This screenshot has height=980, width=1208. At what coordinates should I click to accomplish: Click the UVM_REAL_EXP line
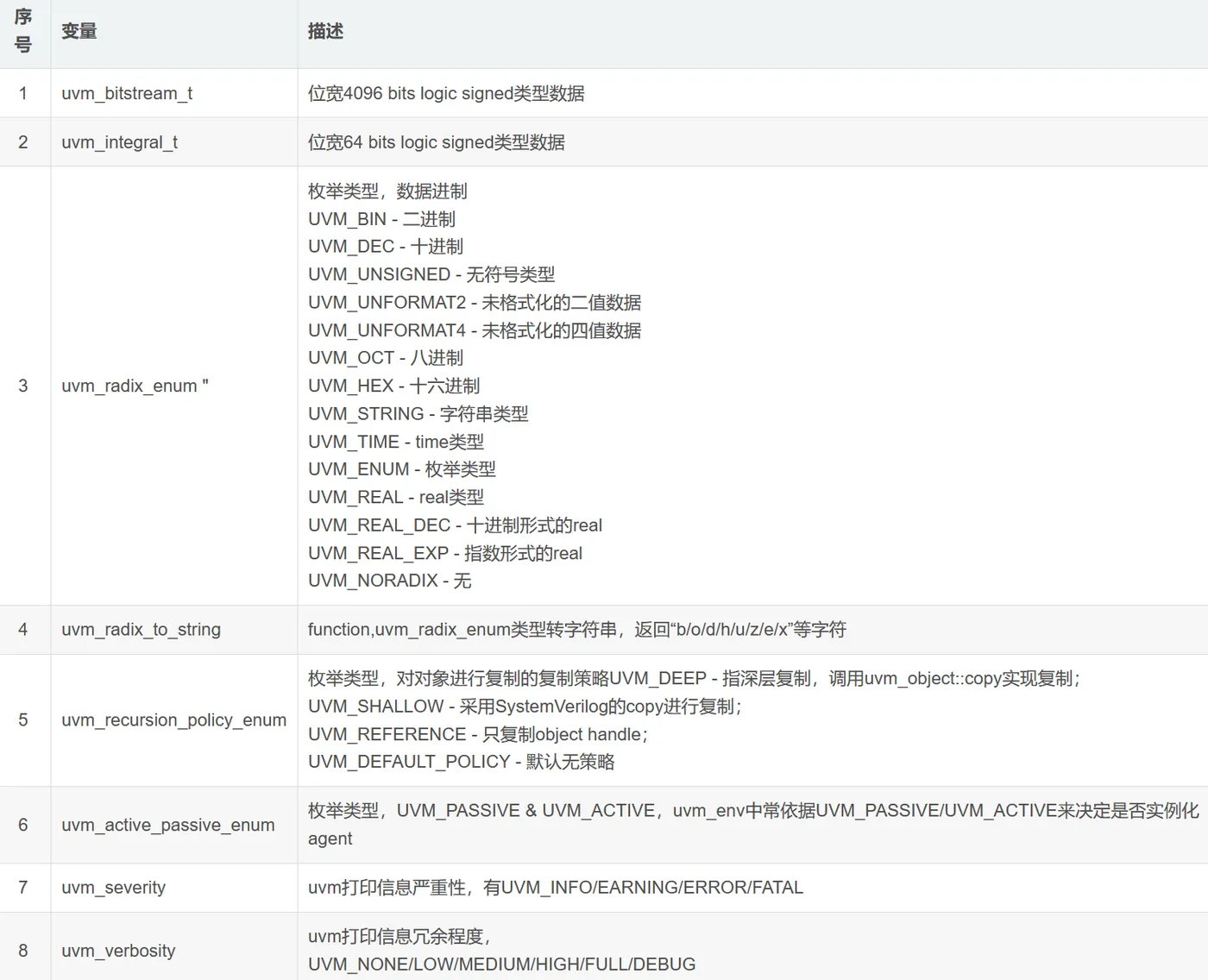[445, 553]
